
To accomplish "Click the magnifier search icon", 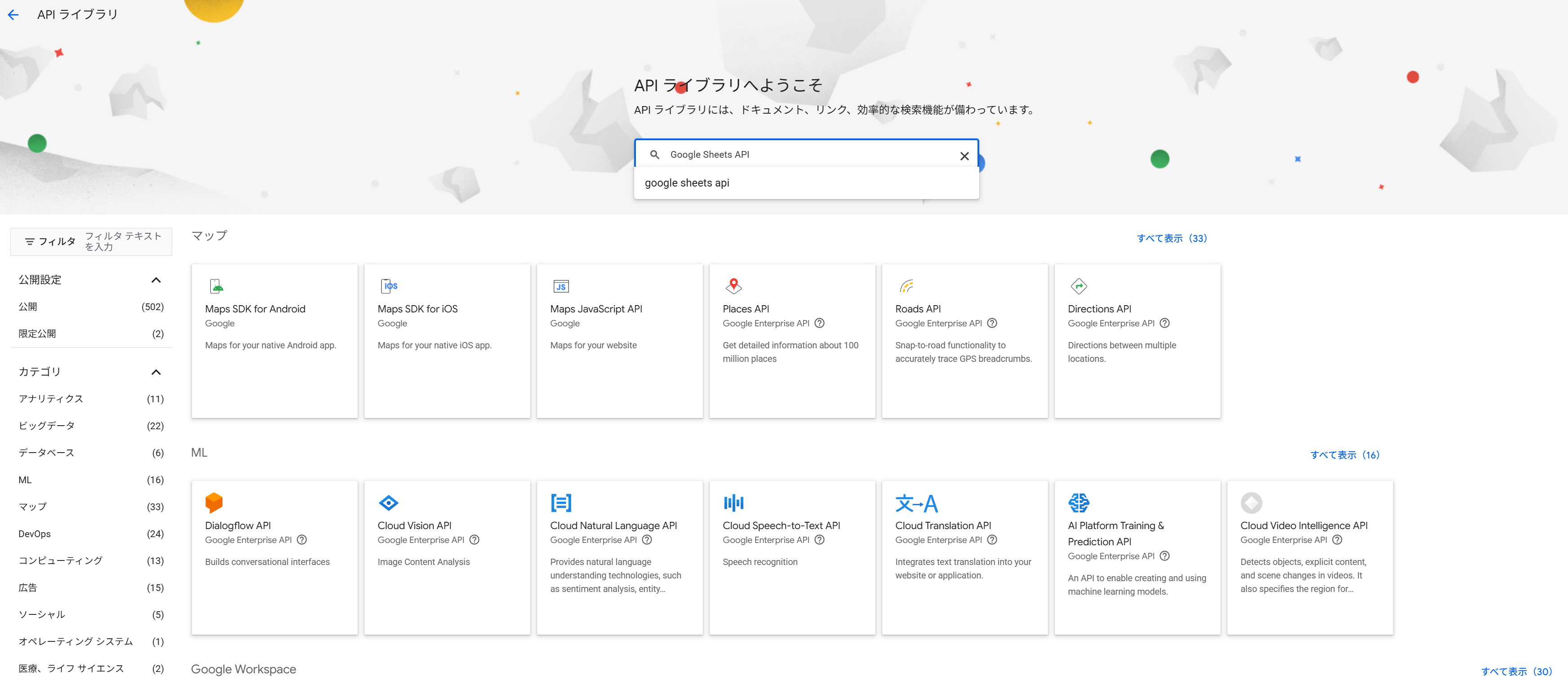I will click(x=654, y=155).
